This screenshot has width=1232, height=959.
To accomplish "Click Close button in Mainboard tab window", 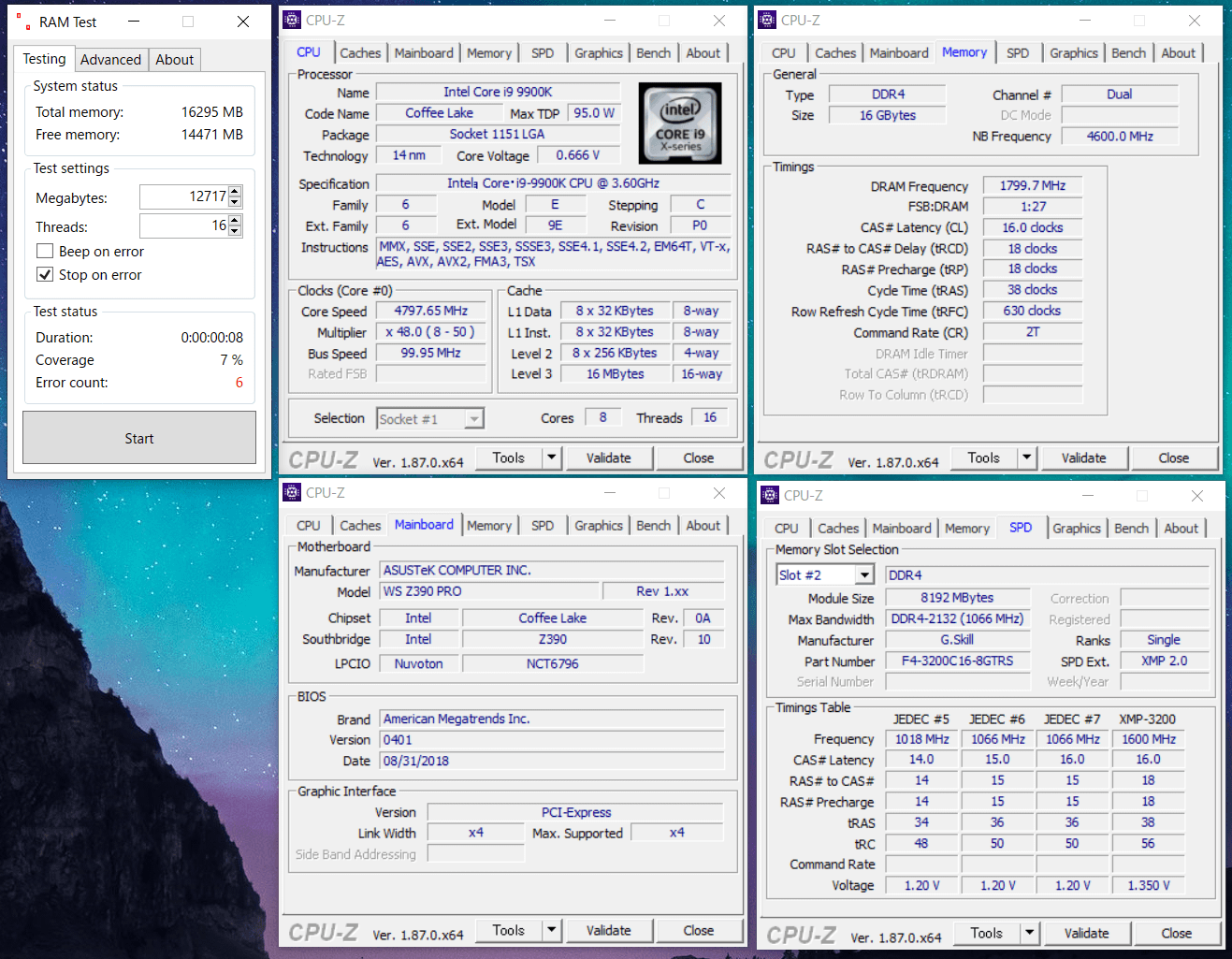I will (698, 931).
